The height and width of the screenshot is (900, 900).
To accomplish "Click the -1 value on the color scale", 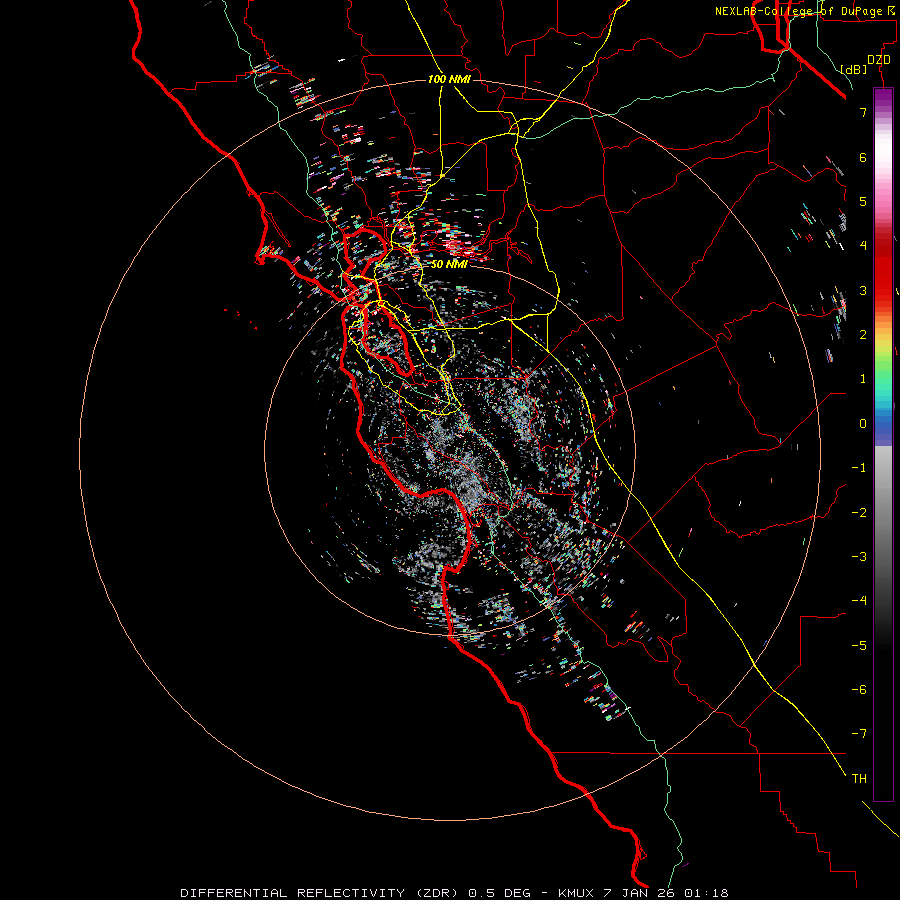I will pos(859,468).
